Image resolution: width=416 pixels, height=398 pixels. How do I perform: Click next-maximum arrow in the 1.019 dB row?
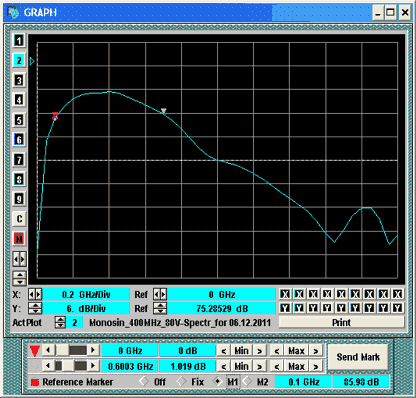tap(315, 367)
